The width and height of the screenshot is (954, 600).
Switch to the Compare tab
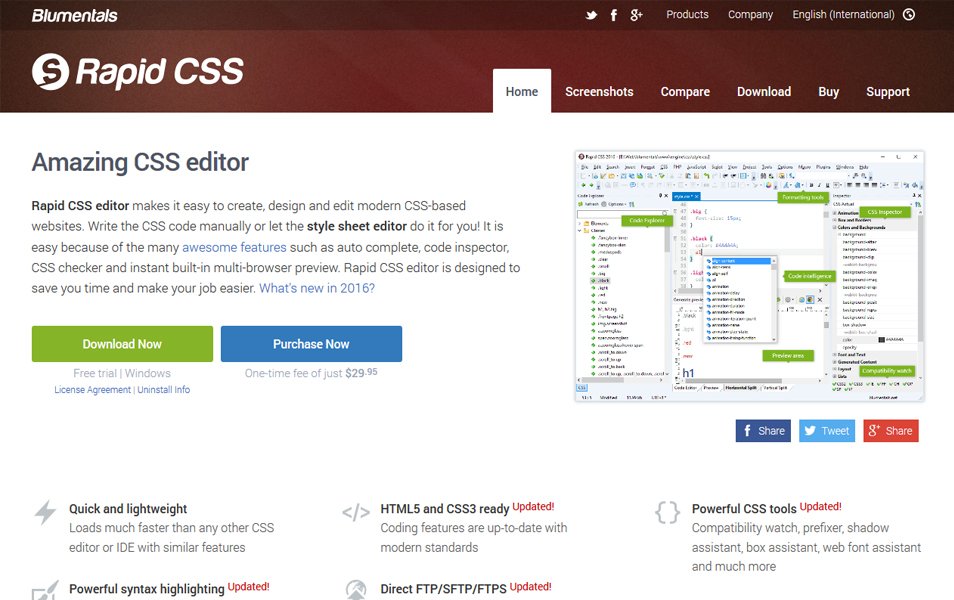pyautogui.click(x=685, y=92)
